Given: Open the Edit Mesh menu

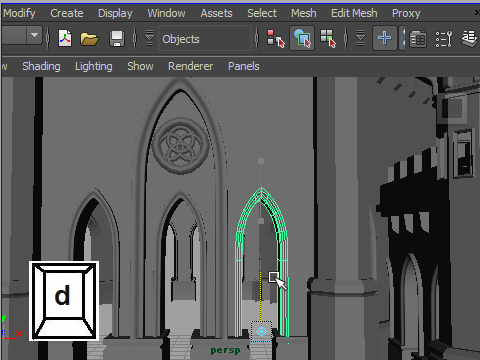Looking at the screenshot, I should (354, 13).
